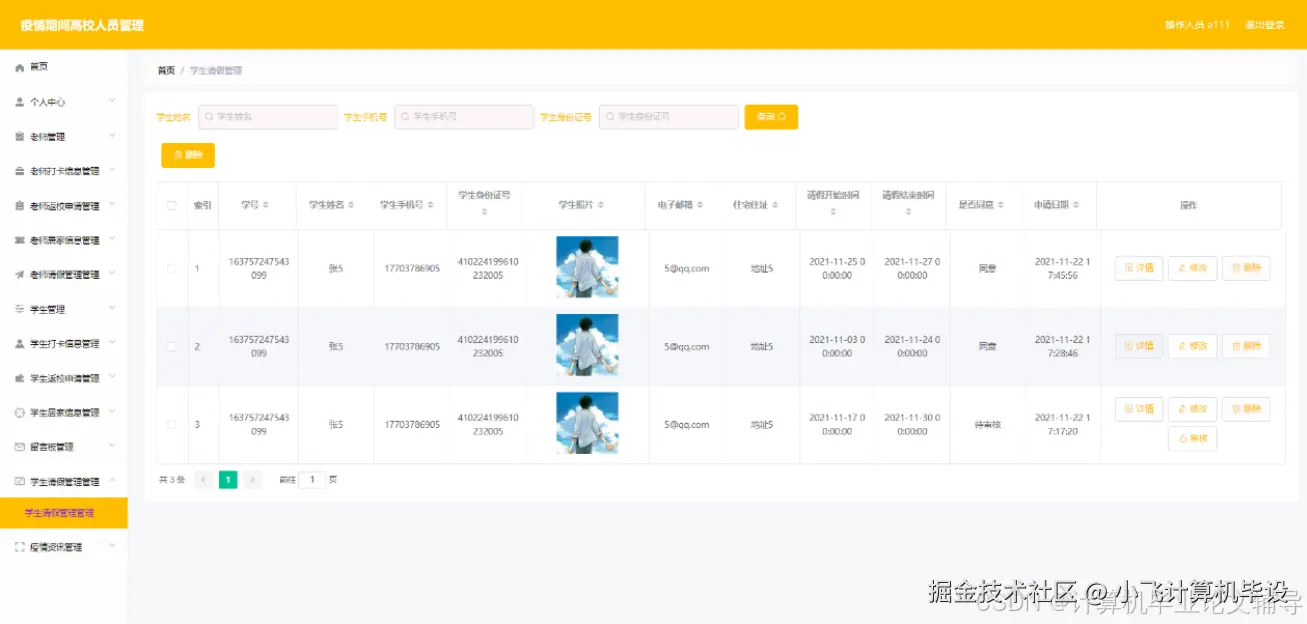Expand the 疫情资讯管理 menu chevron
The image size is (1307, 624).
(x=112, y=546)
